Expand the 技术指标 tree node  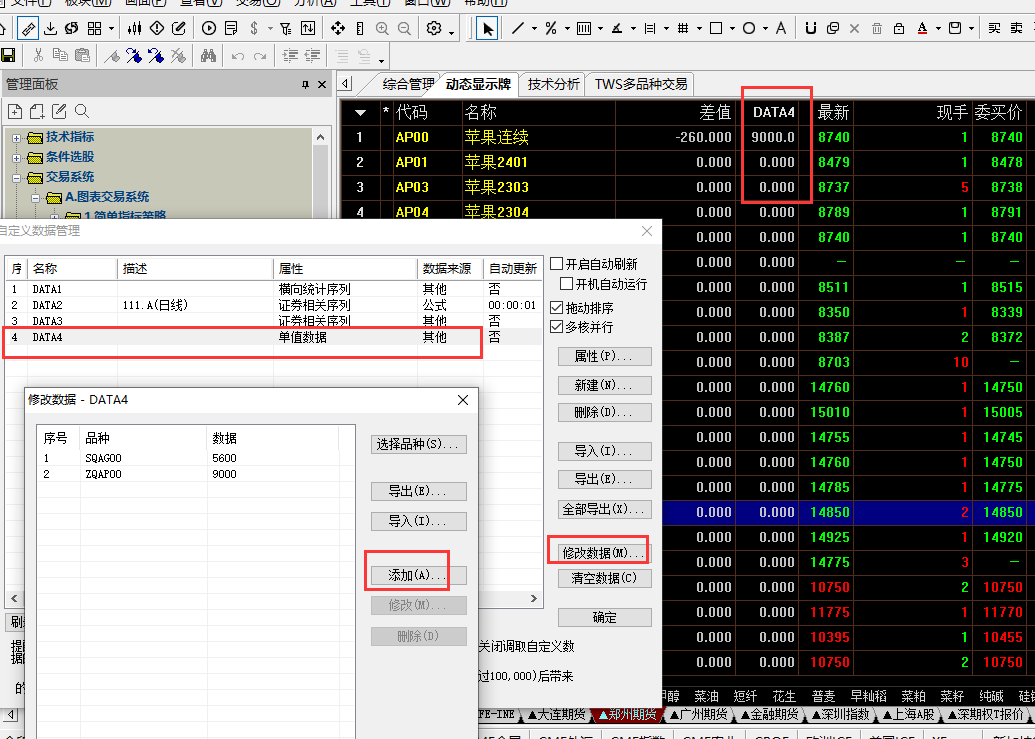tap(17, 137)
